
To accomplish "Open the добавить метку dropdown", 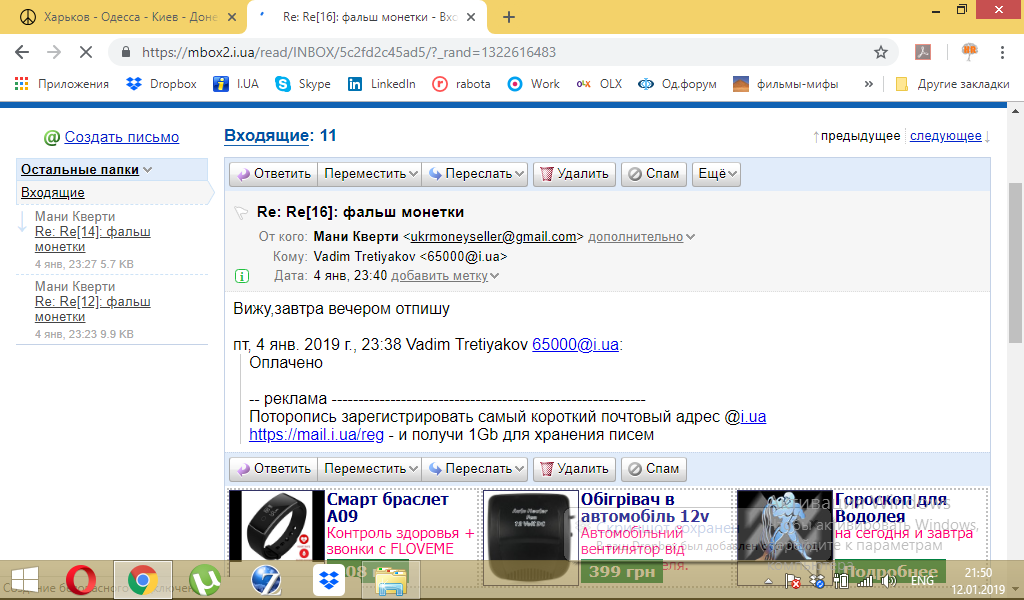I will [x=445, y=276].
